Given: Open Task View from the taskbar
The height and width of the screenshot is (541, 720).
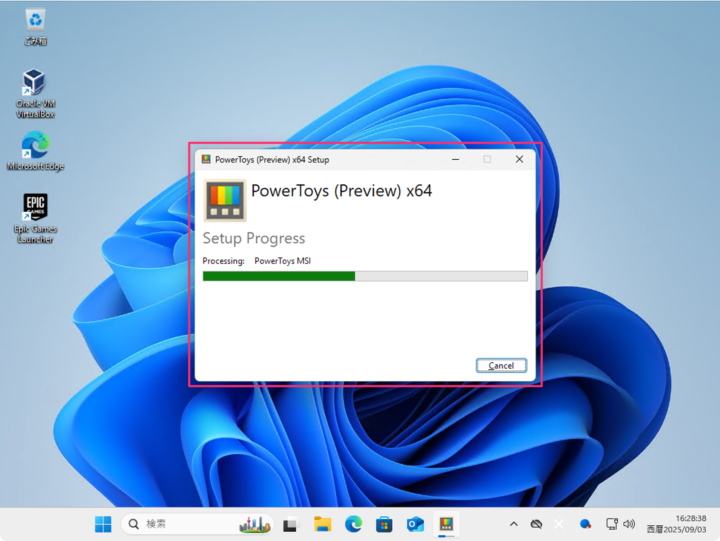Looking at the screenshot, I should click(290, 524).
